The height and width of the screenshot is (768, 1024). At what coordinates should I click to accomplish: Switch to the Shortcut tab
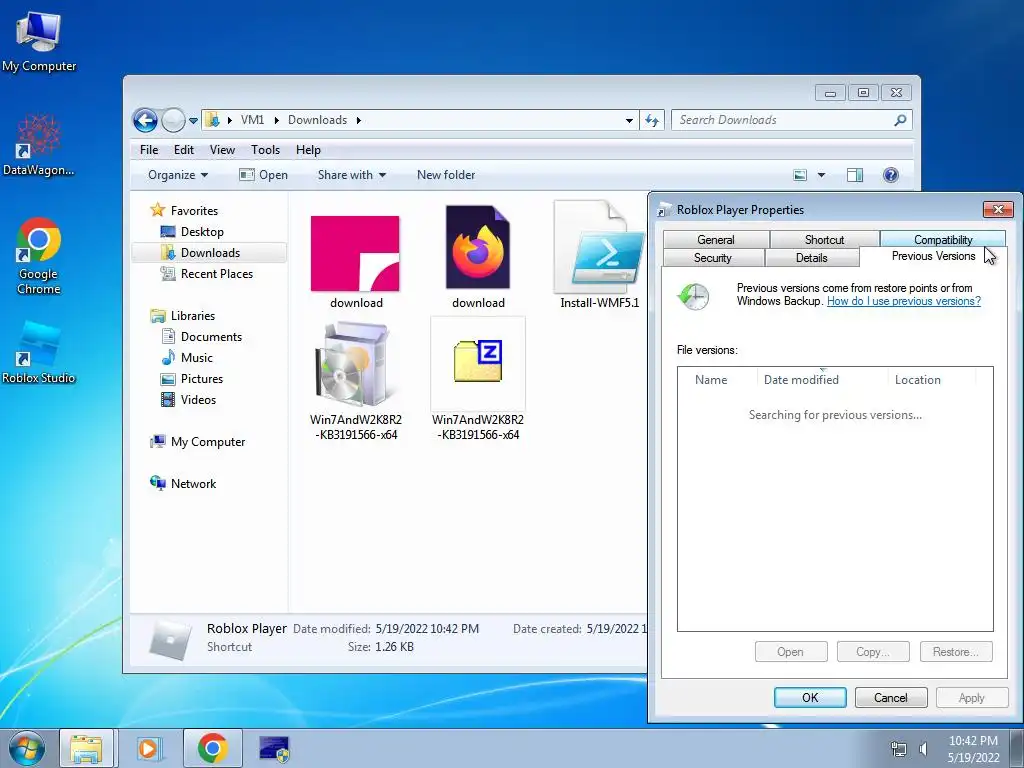[824, 240]
